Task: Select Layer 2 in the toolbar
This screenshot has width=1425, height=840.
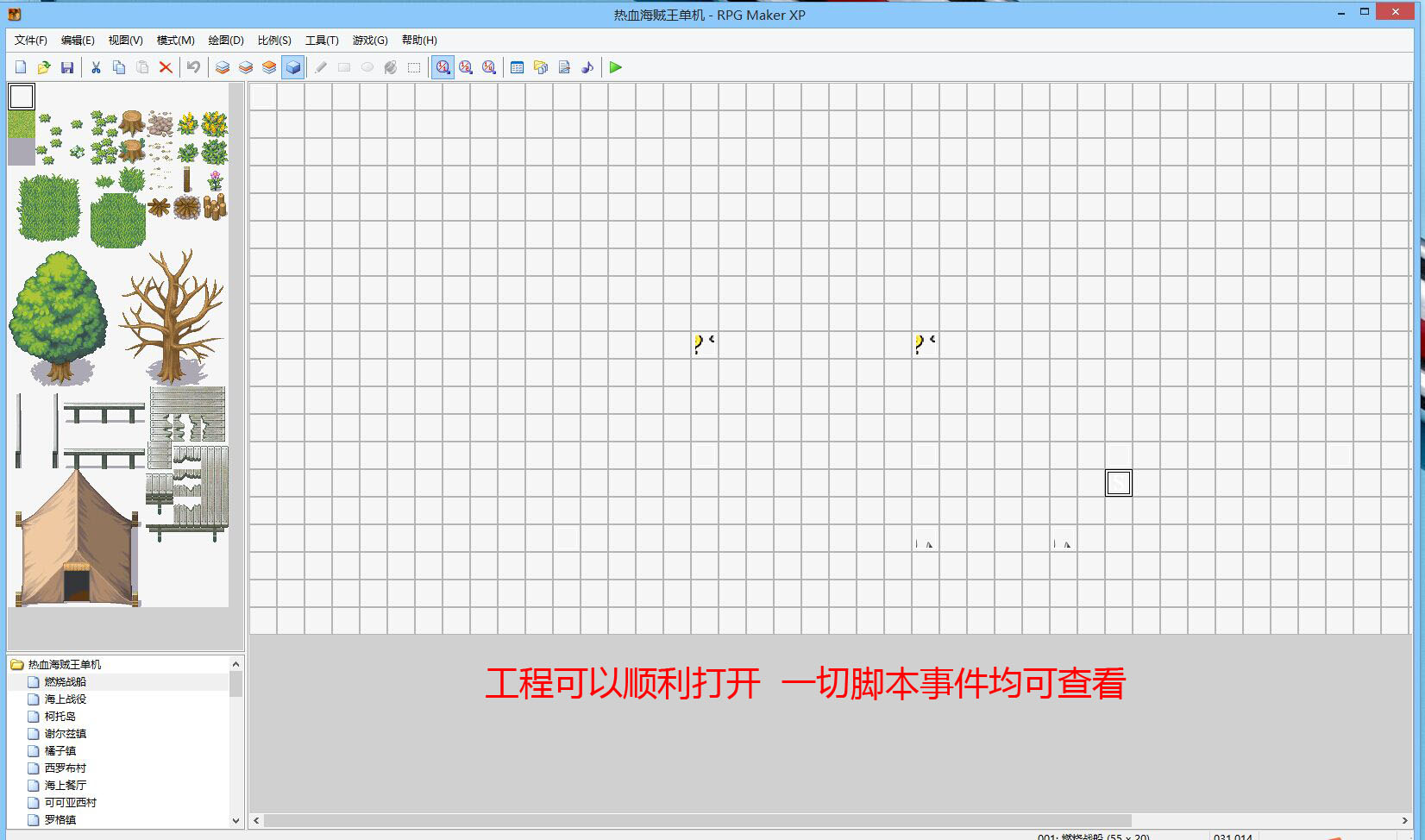Action: coord(246,67)
